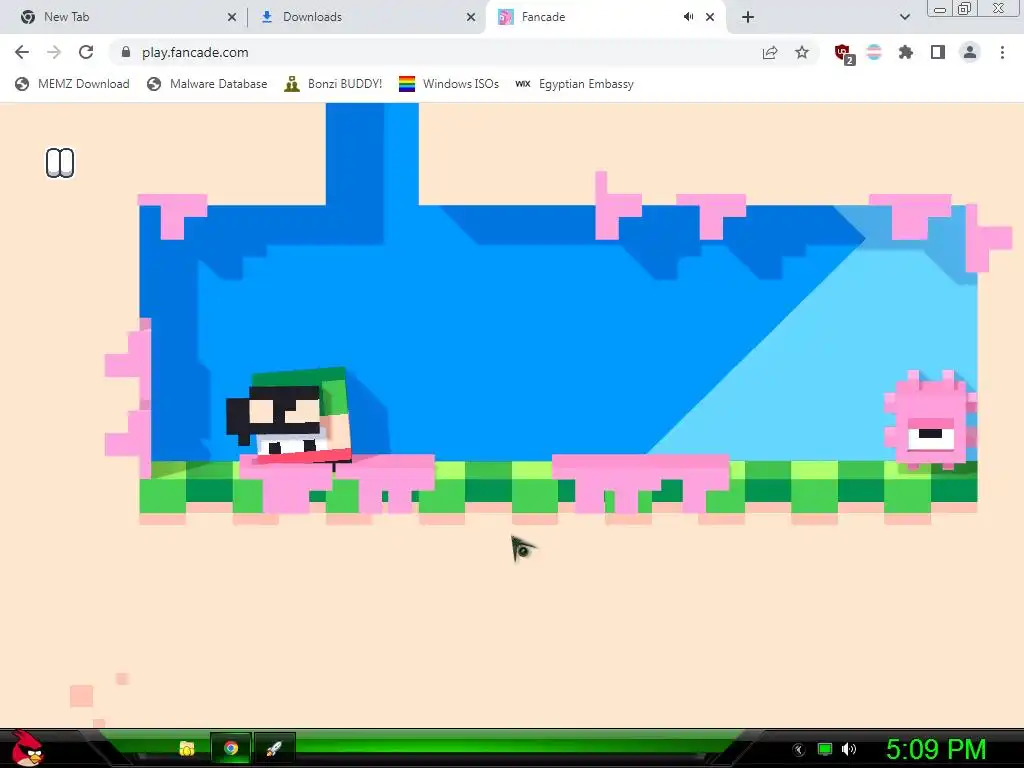Restore down the Chrome window
The image size is (1024, 768).
click(x=965, y=8)
